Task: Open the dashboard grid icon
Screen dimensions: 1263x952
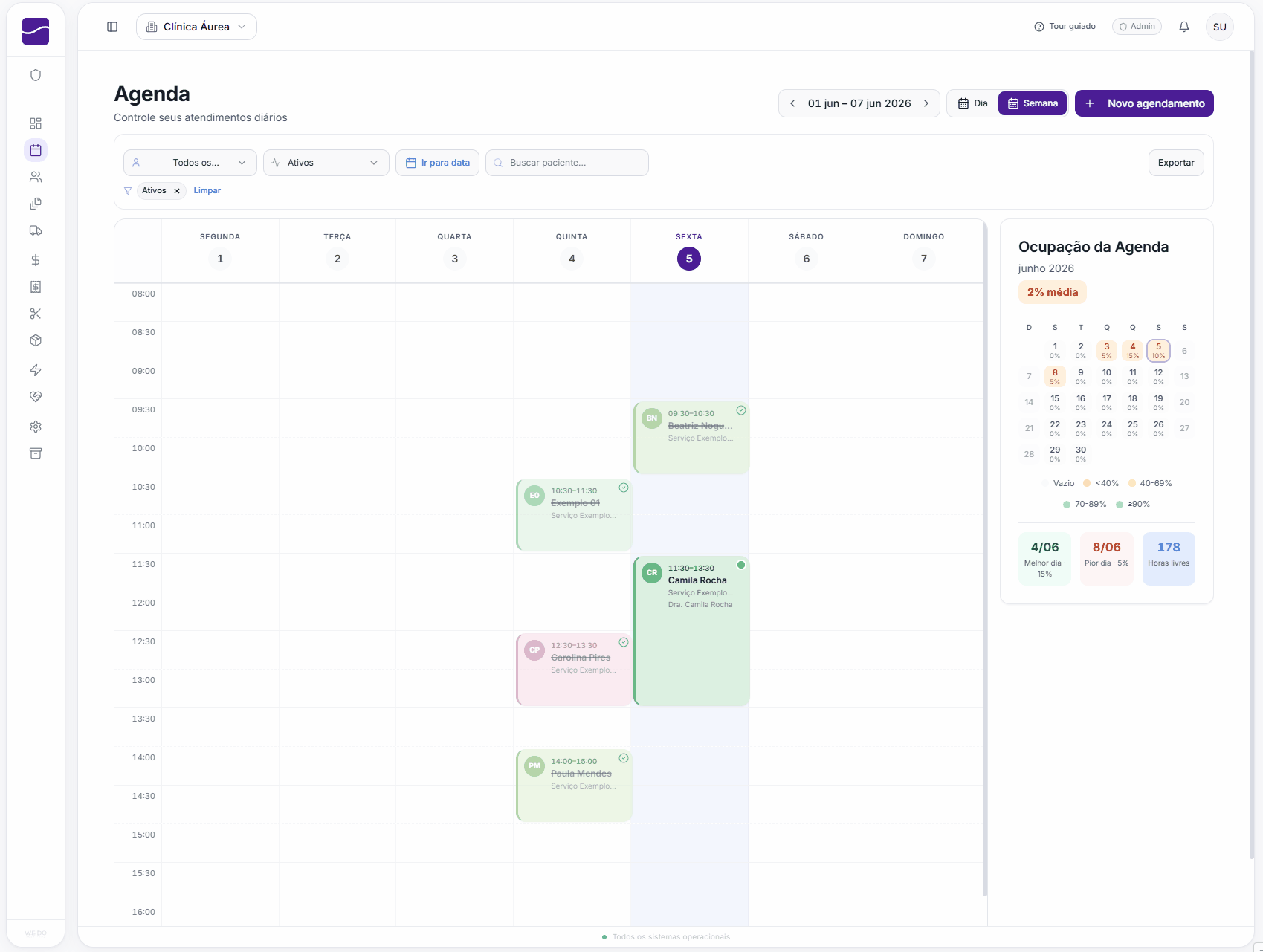Action: click(36, 123)
